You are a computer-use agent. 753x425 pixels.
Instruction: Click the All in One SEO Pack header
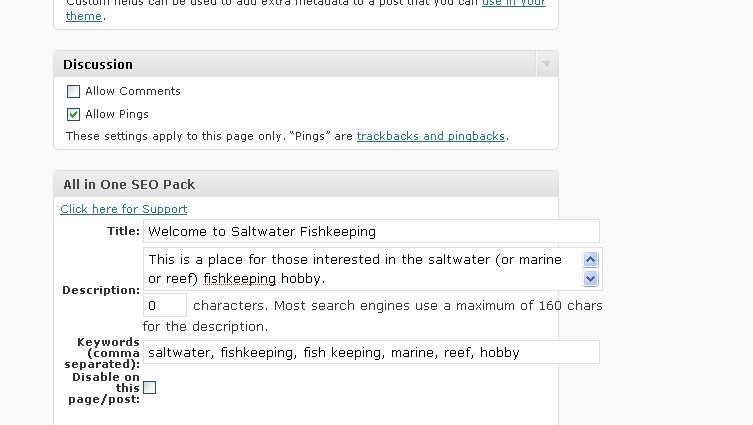point(129,184)
